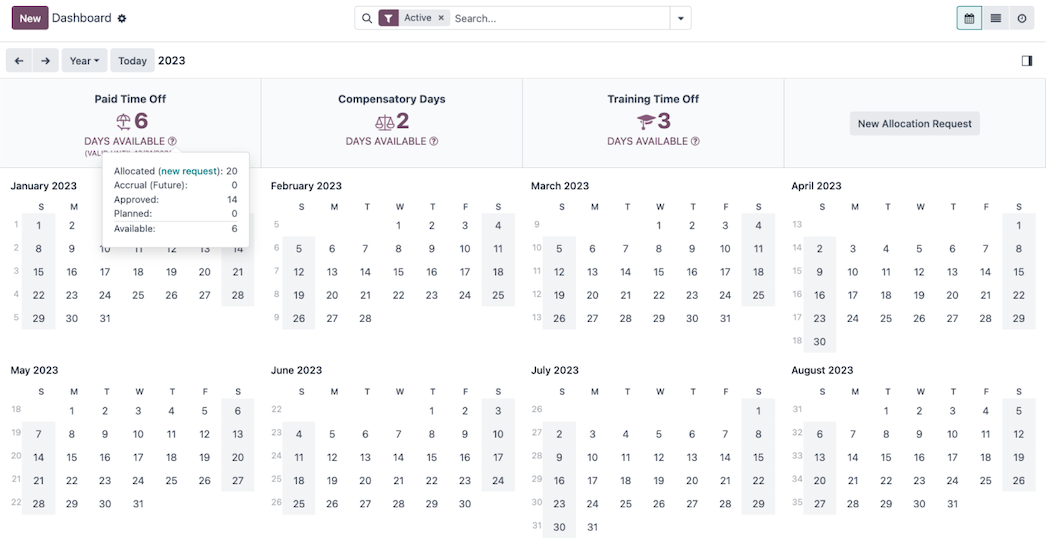Remove the Active filter tag
1046x548 pixels.
click(x=441, y=18)
